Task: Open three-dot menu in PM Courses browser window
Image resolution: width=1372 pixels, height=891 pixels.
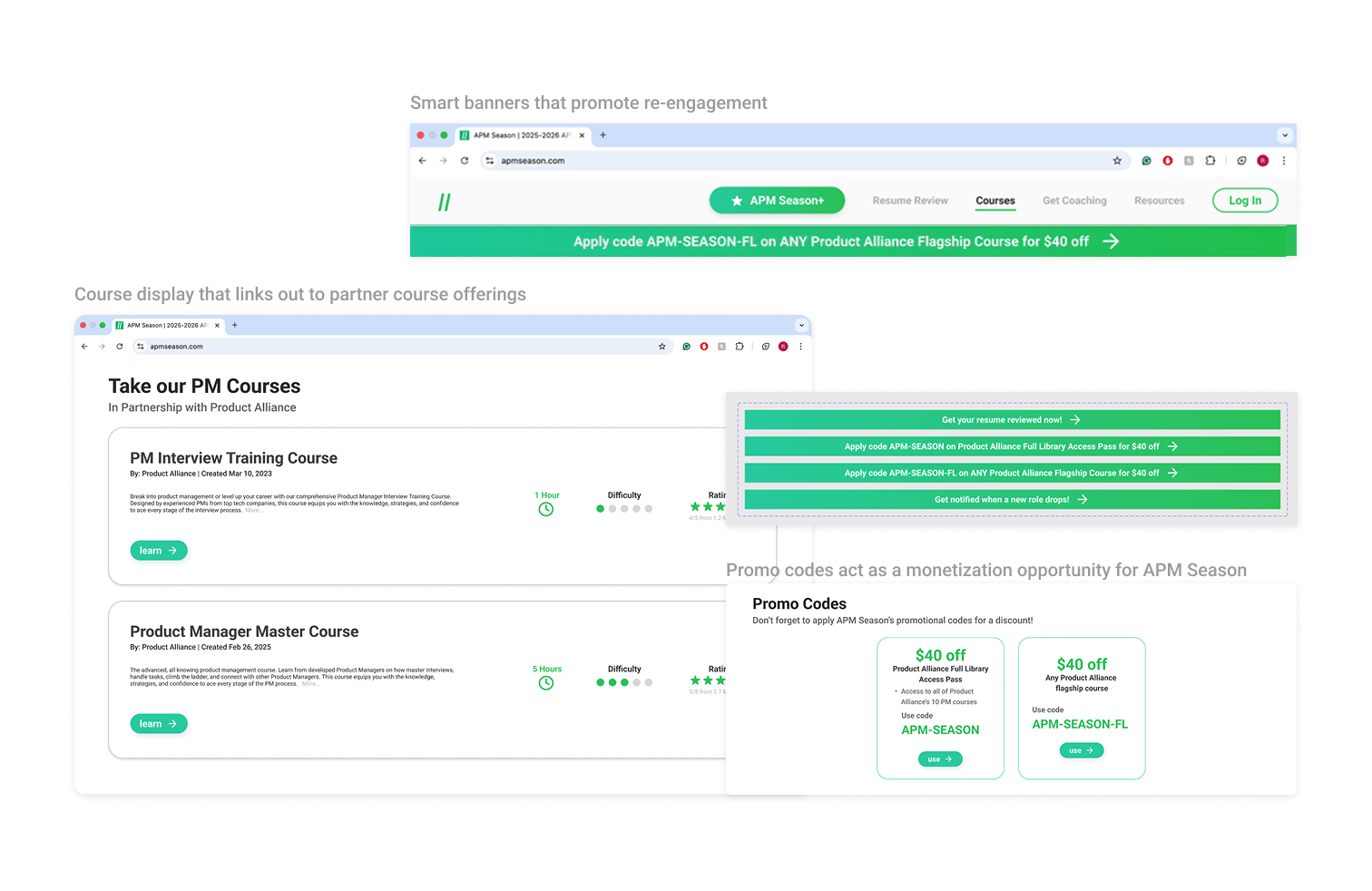Action: click(x=800, y=347)
